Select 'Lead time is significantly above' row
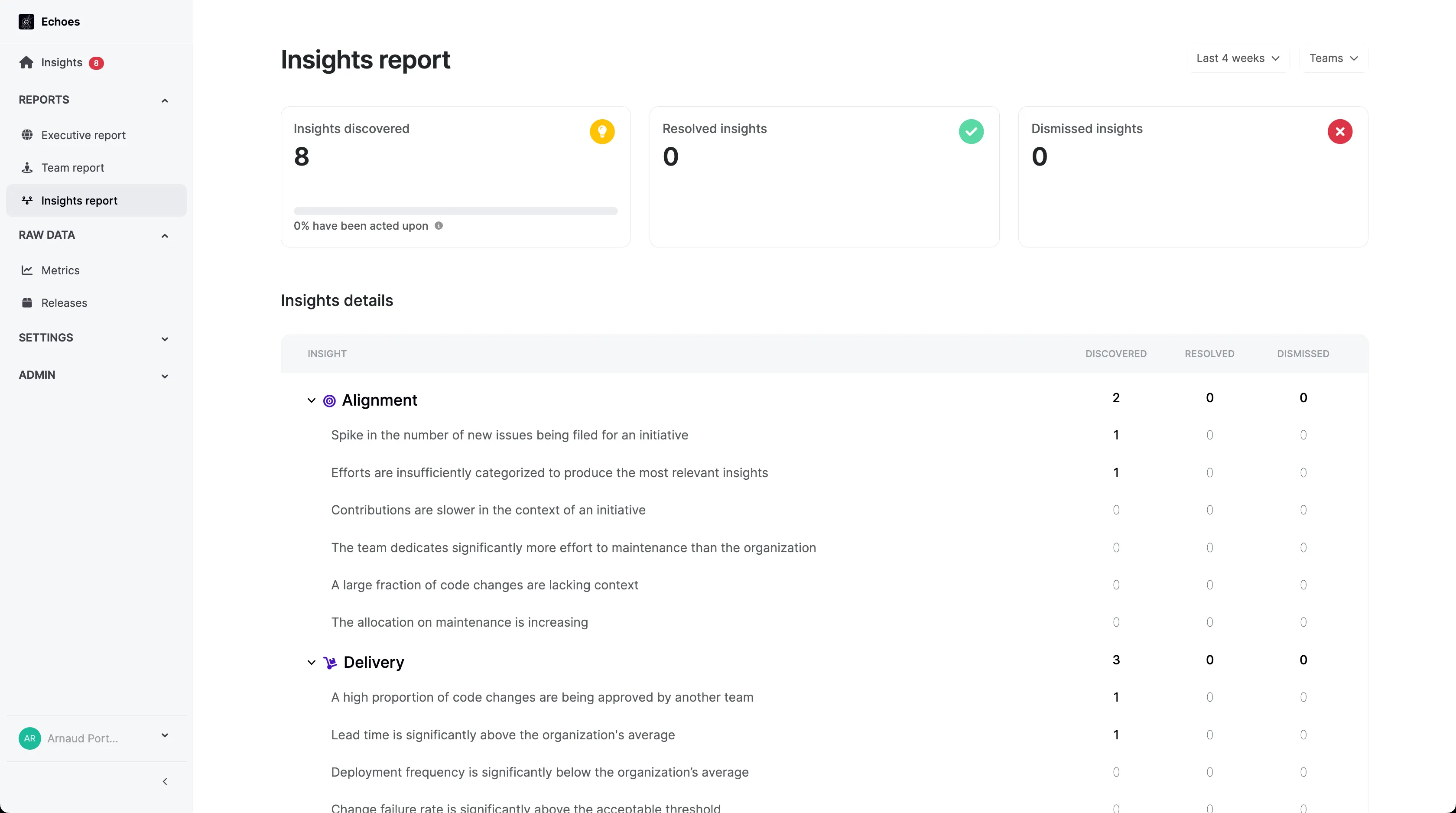Image resolution: width=1456 pixels, height=813 pixels. tap(824, 735)
